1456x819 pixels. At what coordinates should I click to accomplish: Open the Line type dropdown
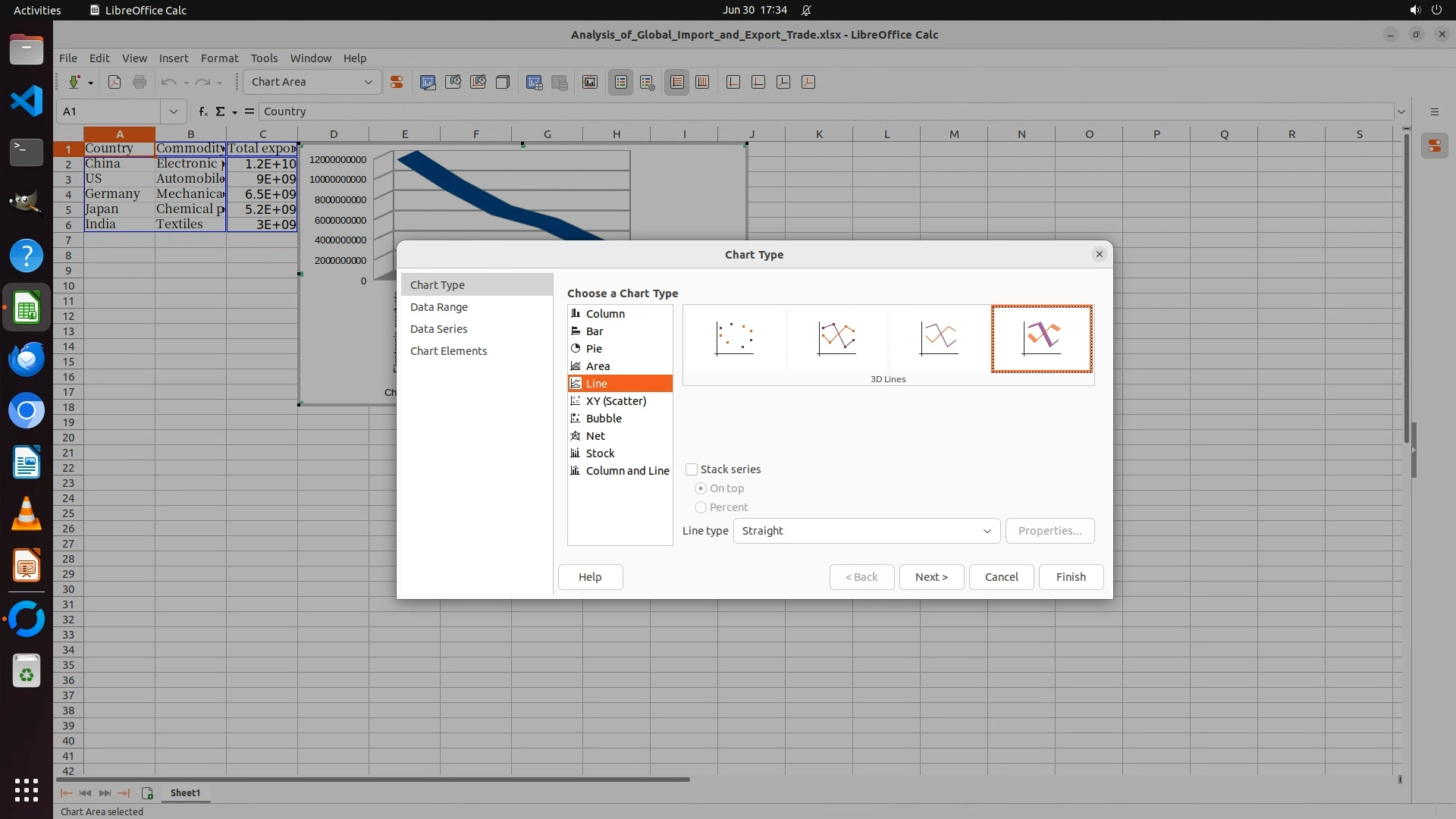tap(866, 531)
